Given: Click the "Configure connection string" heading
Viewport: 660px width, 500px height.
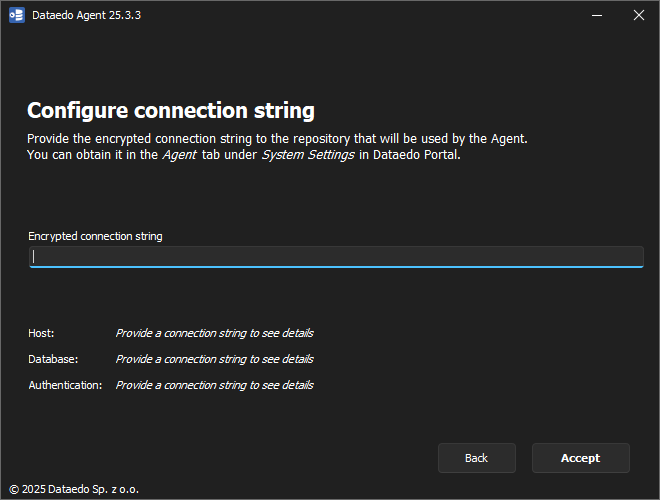Looking at the screenshot, I should [x=171, y=111].
